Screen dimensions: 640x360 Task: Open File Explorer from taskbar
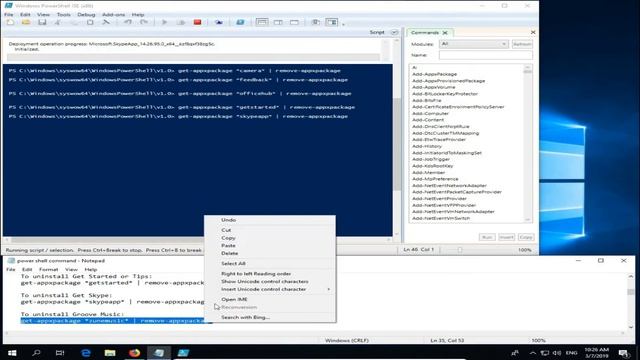coord(110,353)
